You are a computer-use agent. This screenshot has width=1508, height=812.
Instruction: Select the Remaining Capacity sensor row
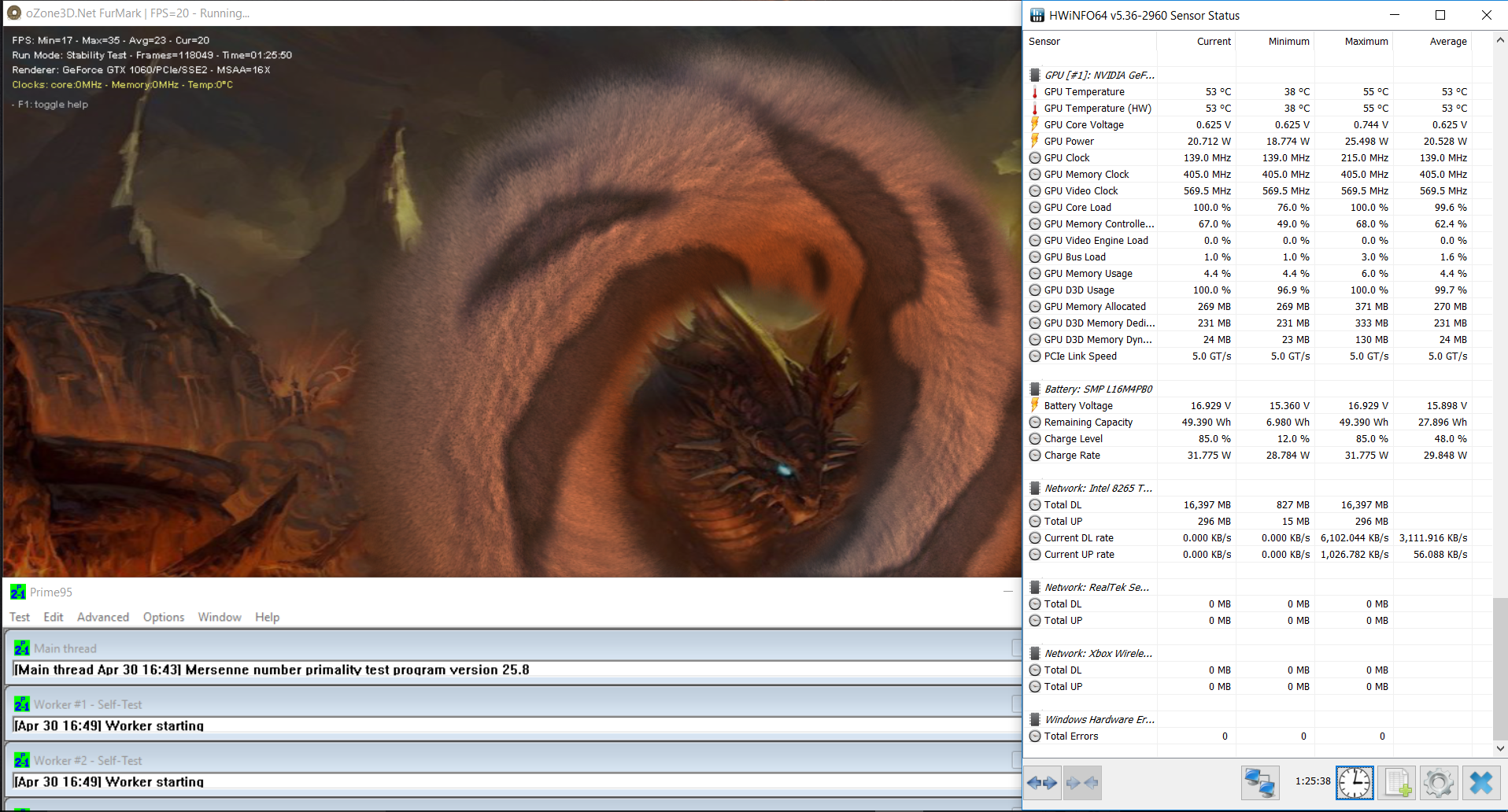pyautogui.click(x=1258, y=423)
